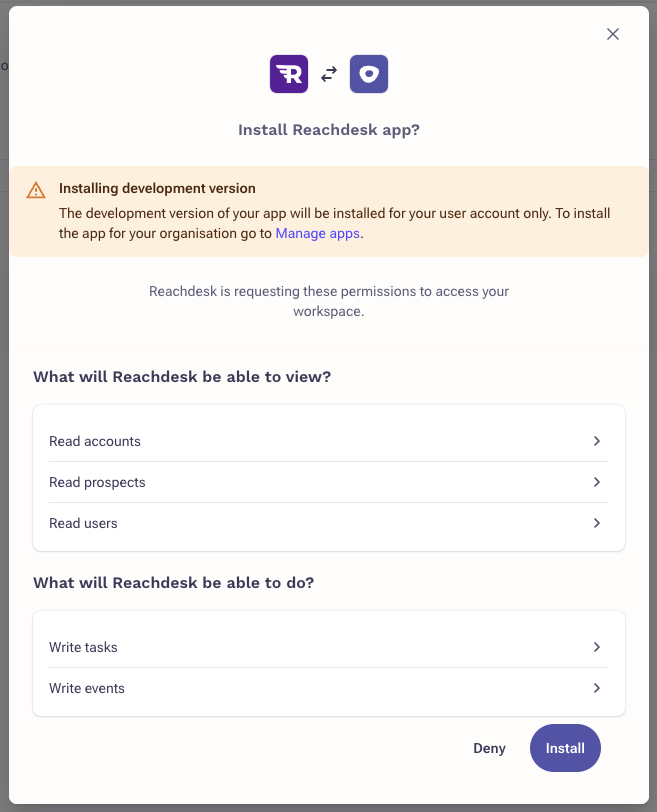This screenshot has width=657, height=812.
Task: Close the install dialog
Action: [612, 33]
